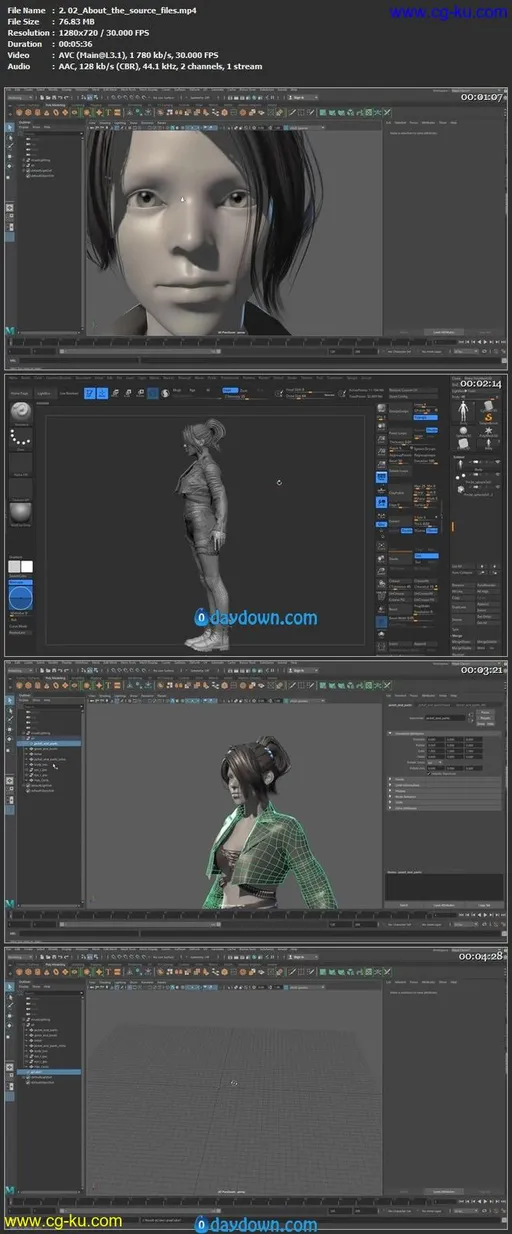Click Notes text area in 00:03:21 frame

point(443,887)
